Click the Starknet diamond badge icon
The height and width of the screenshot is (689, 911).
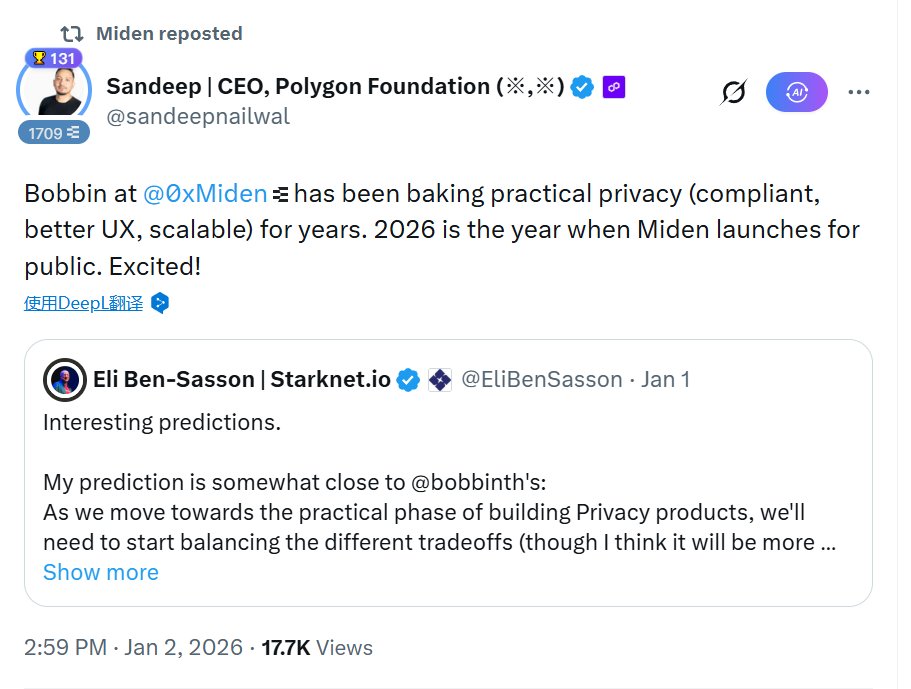[440, 380]
